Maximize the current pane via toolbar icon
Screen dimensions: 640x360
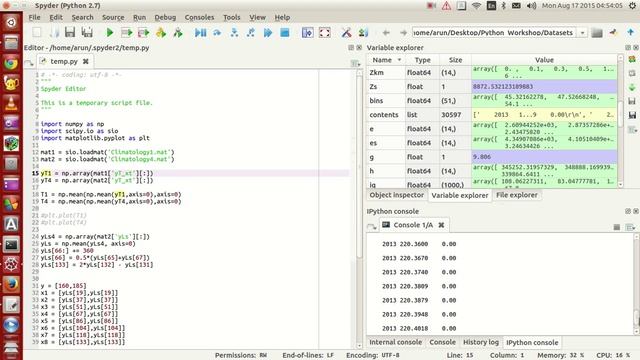point(307,32)
